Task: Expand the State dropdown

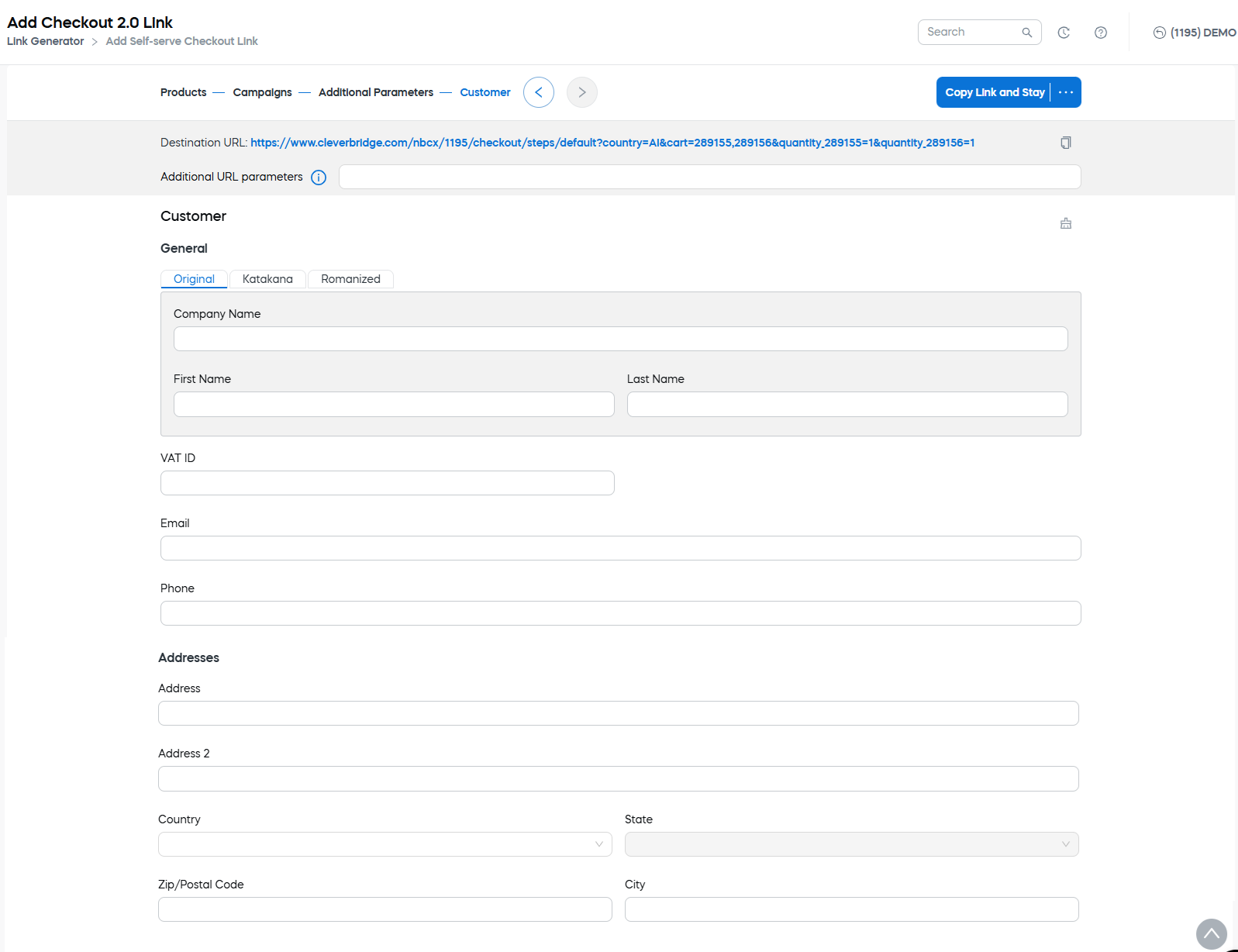Action: pyautogui.click(x=851, y=844)
